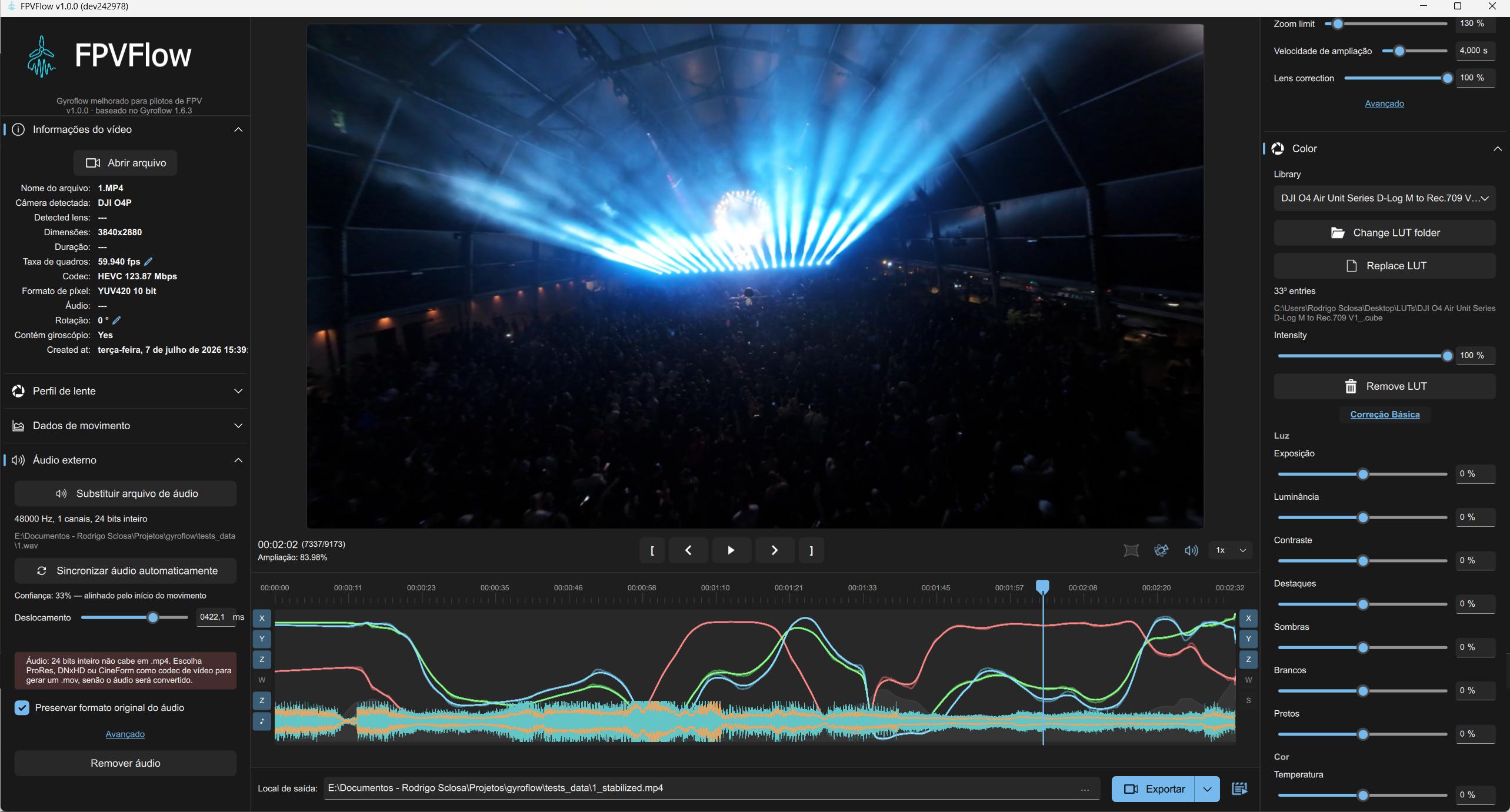Collapse the Color panel section
The height and width of the screenshot is (812, 1510).
[1497, 149]
